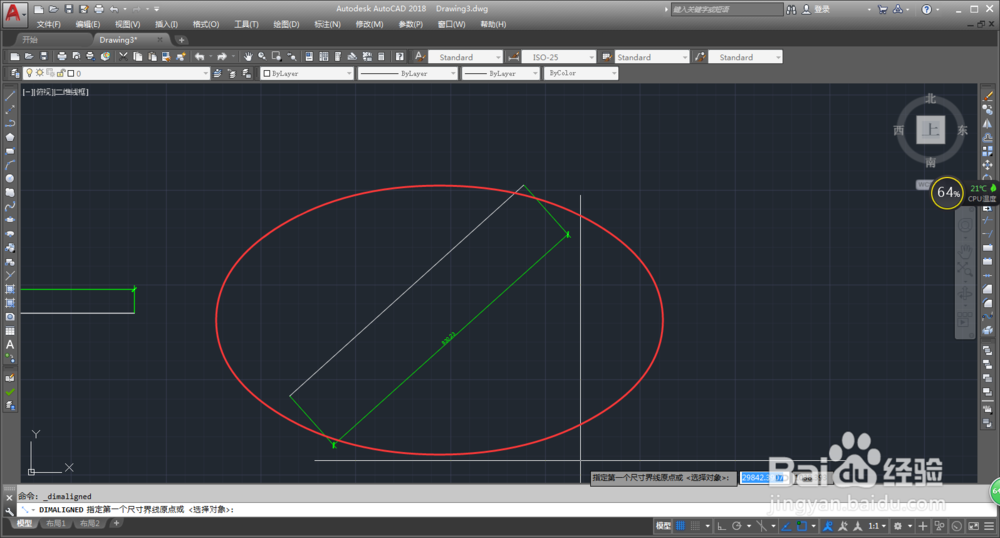The height and width of the screenshot is (538, 1000).
Task: Open the Text Style icon
Action: pyautogui.click(x=419, y=57)
